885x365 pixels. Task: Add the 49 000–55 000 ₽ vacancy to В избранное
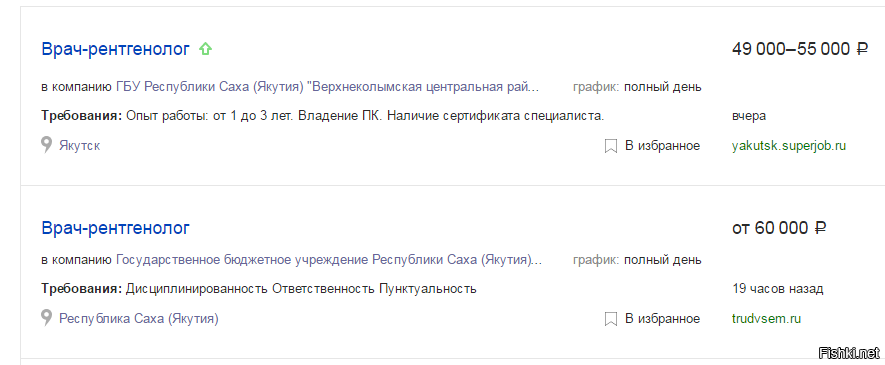pyautogui.click(x=663, y=146)
